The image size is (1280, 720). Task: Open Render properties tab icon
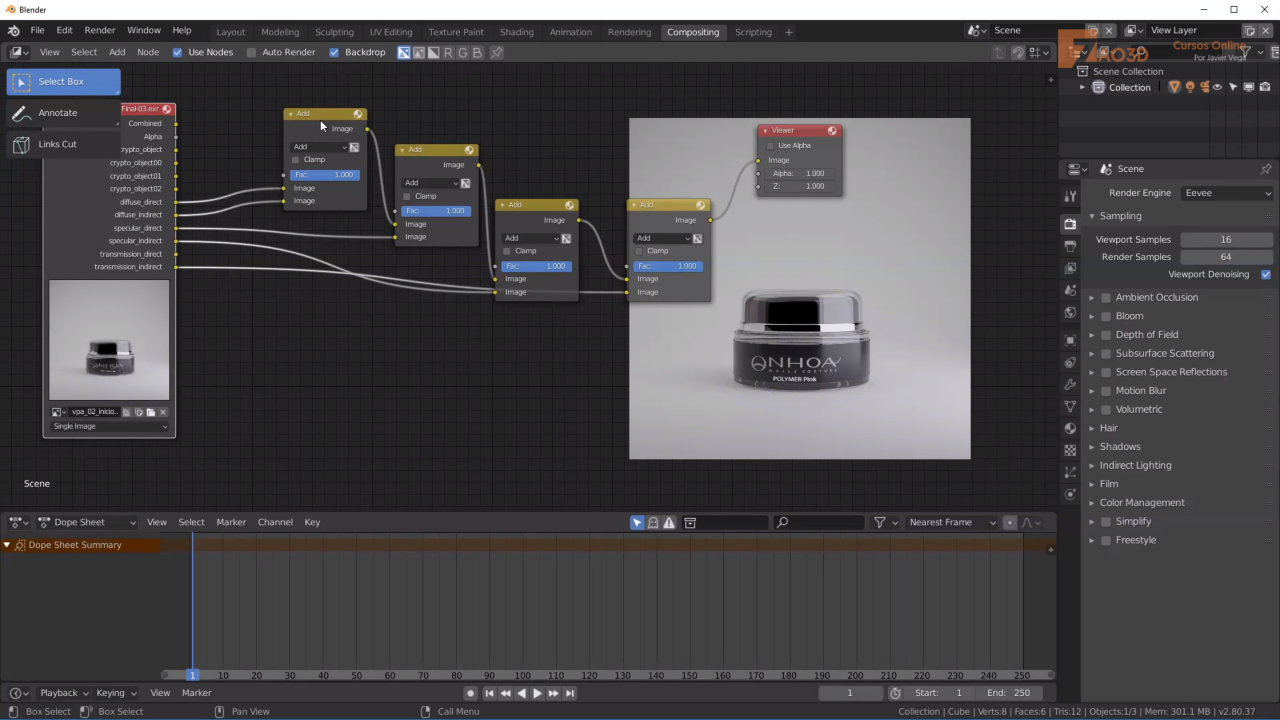pyautogui.click(x=1070, y=224)
